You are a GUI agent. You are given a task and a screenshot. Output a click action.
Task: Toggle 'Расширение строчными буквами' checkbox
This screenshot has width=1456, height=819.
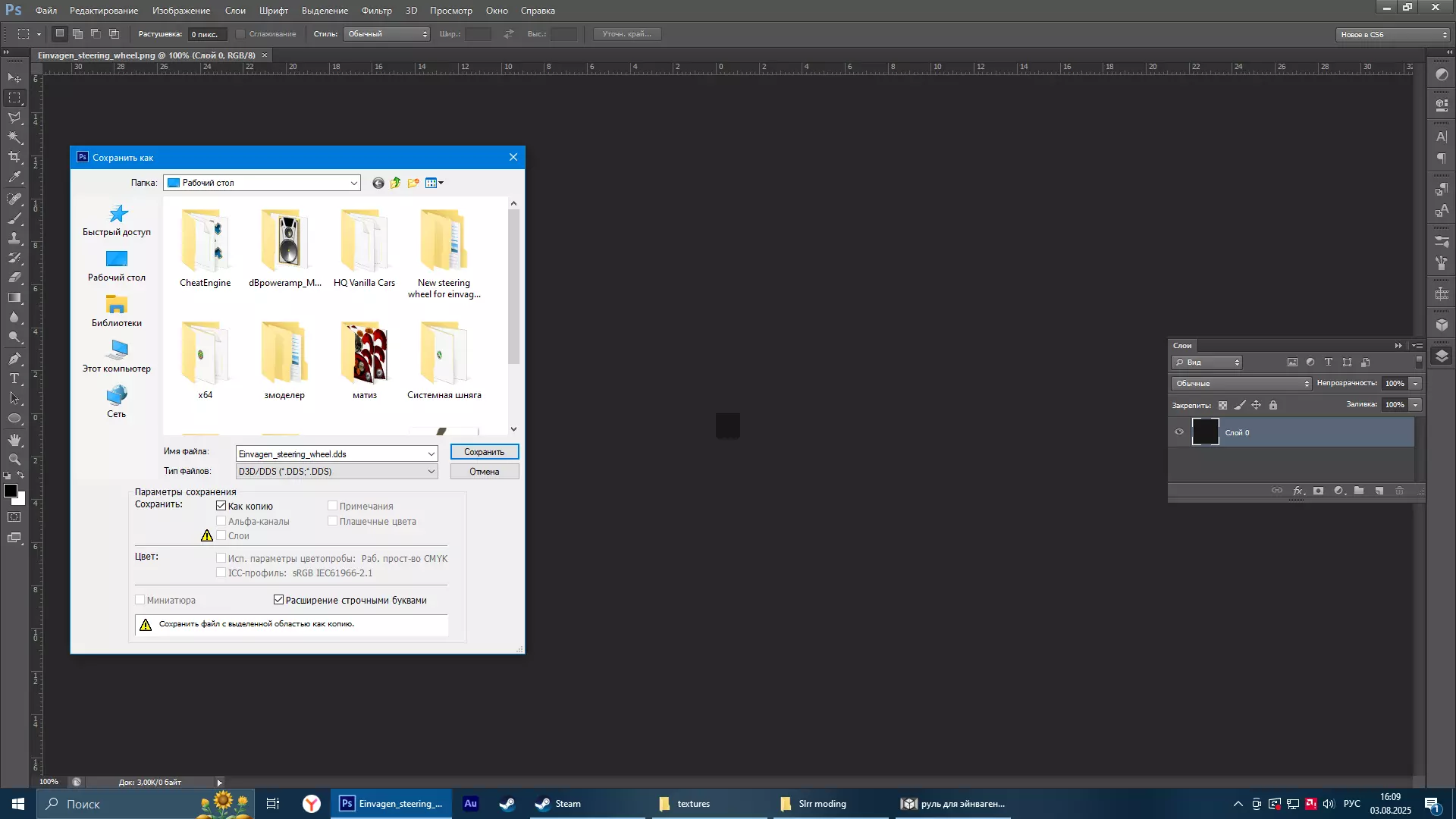[x=279, y=600]
